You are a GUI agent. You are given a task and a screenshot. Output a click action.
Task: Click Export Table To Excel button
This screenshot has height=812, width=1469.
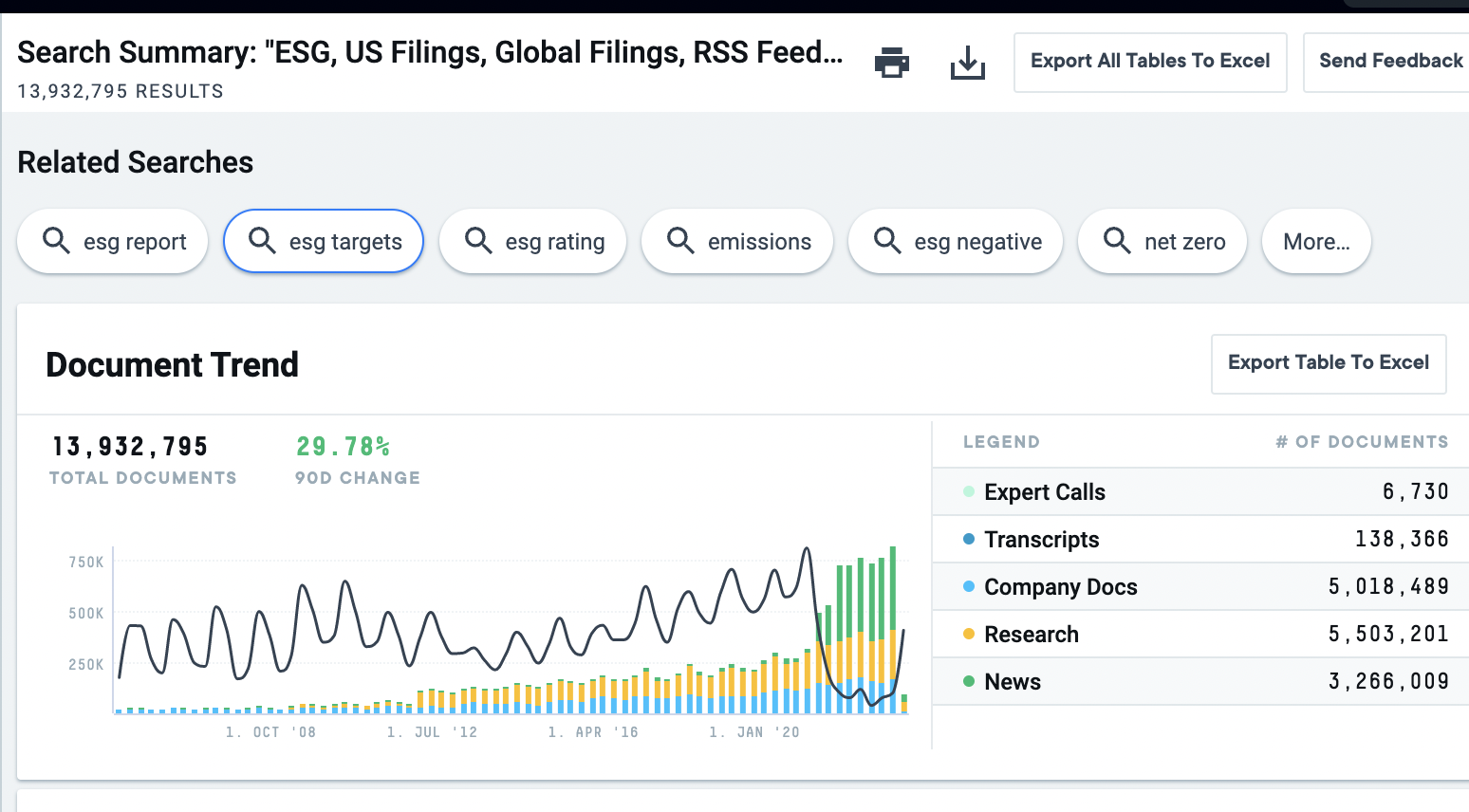point(1328,363)
